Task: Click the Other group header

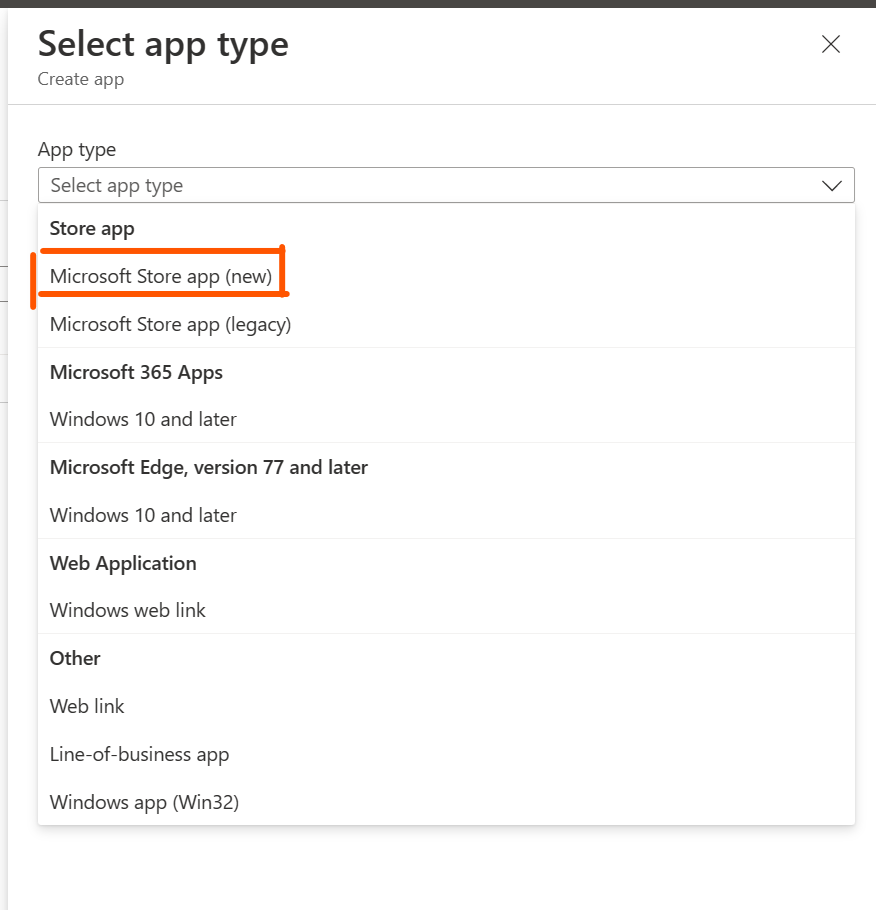Action: pyautogui.click(x=75, y=659)
